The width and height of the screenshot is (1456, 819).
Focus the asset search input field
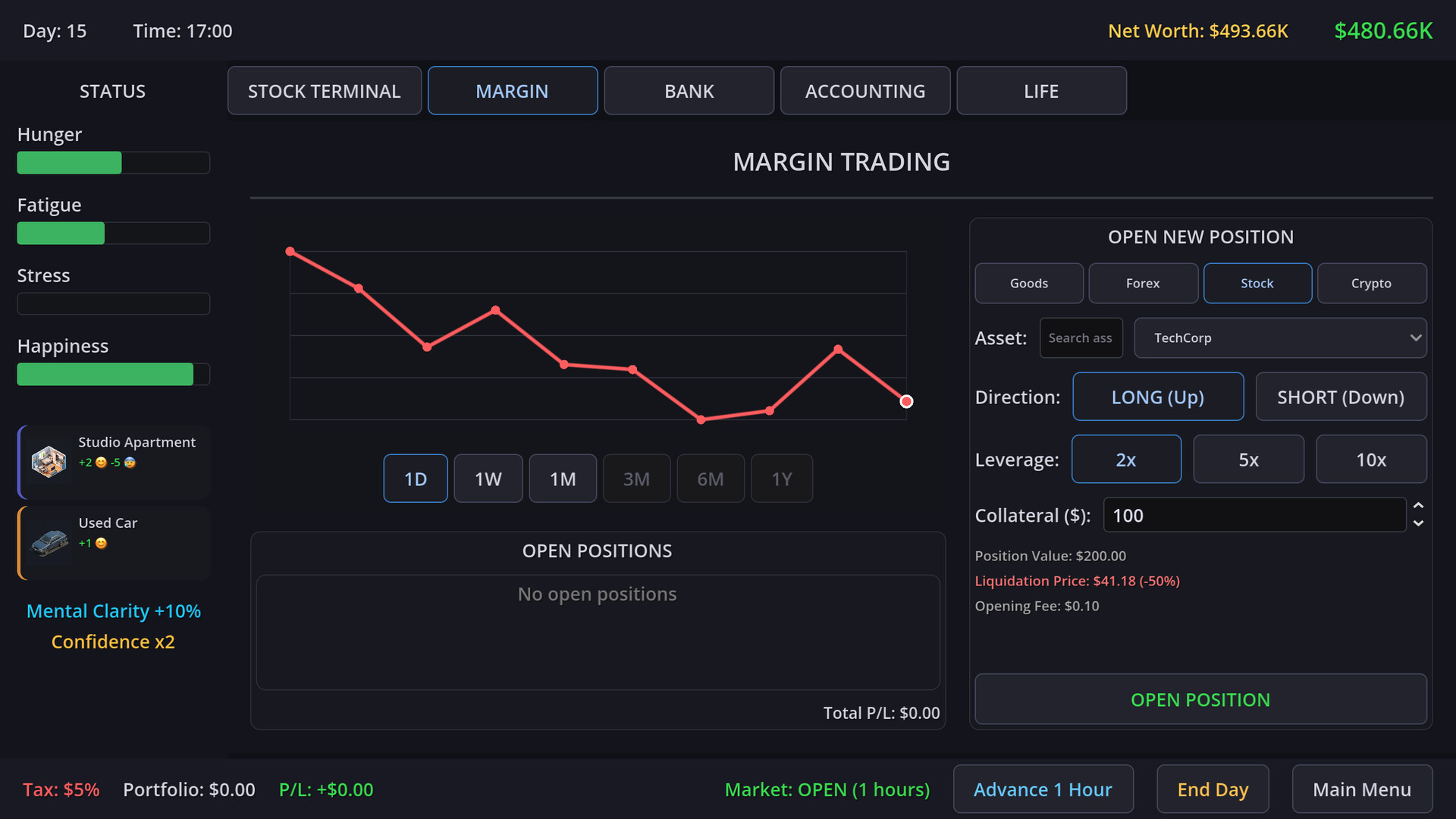(x=1080, y=338)
